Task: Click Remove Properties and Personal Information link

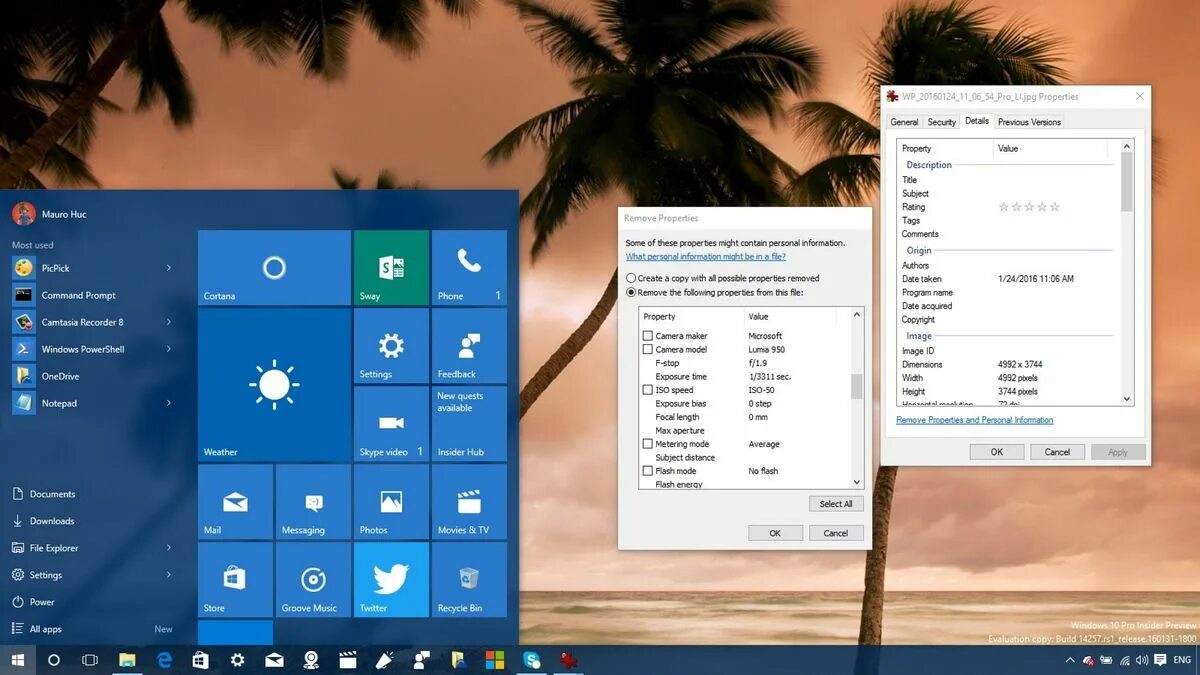Action: [x=975, y=420]
